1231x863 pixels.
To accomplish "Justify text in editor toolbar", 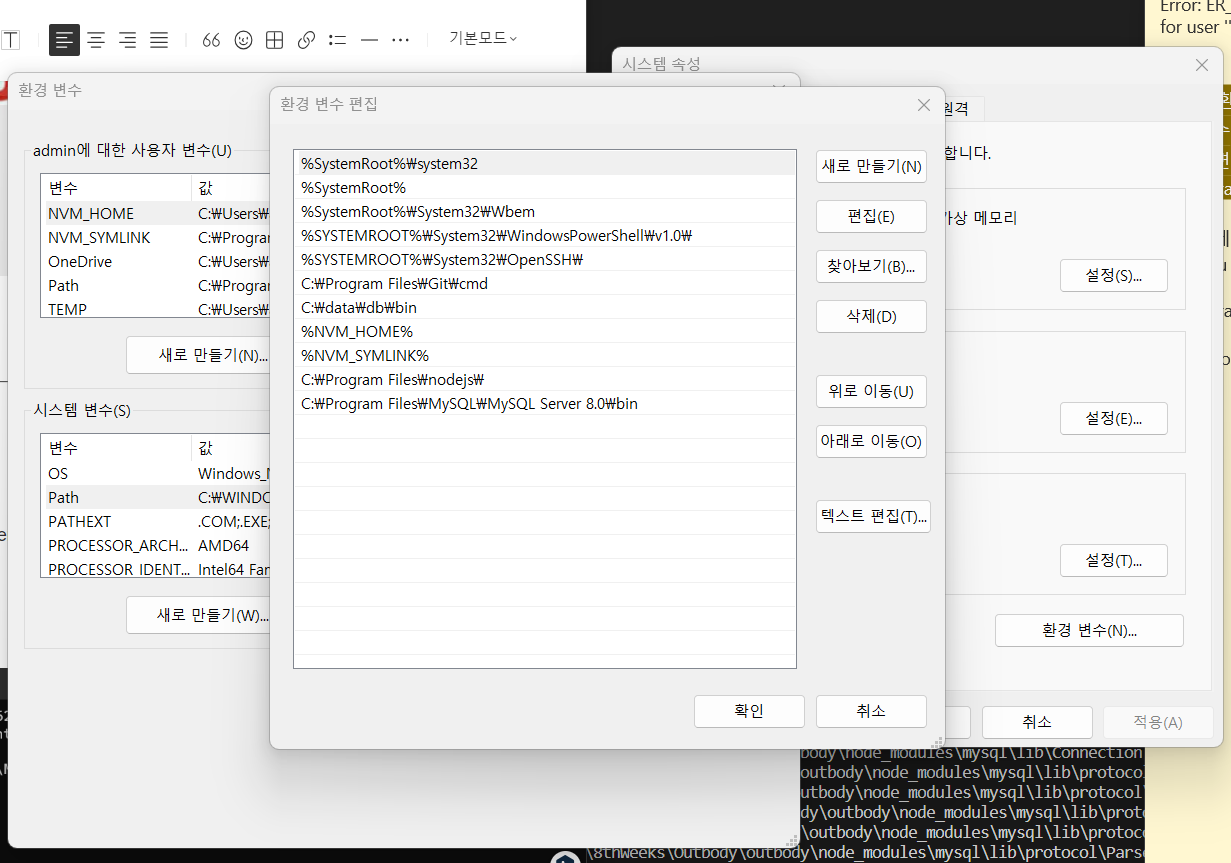I will click(x=159, y=39).
